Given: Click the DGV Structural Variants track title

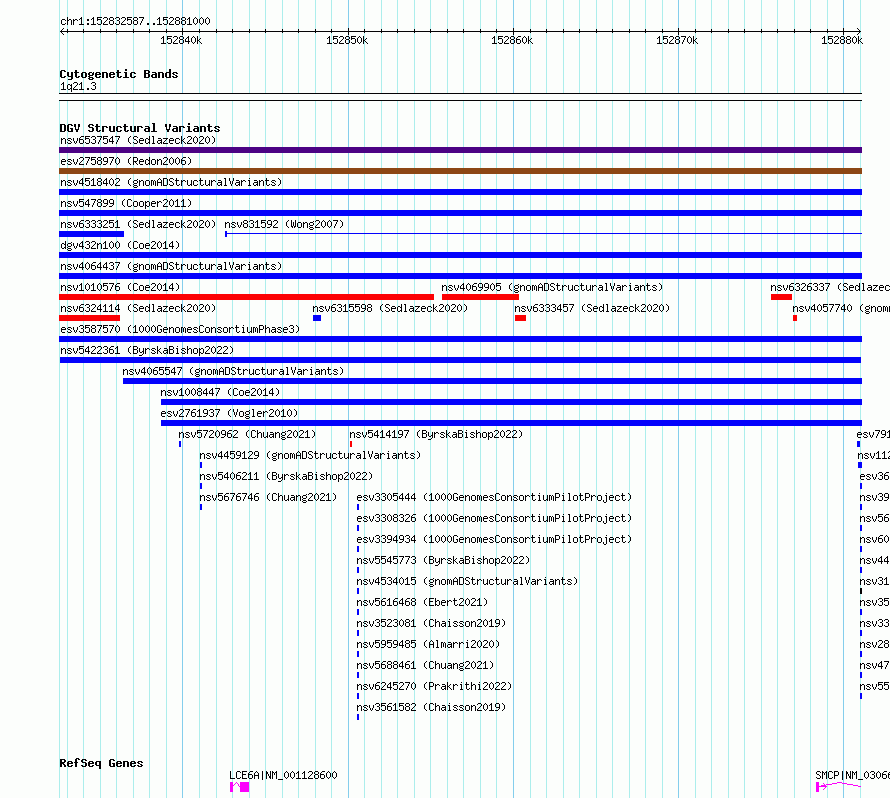Looking at the screenshot, I should (x=140, y=128).
